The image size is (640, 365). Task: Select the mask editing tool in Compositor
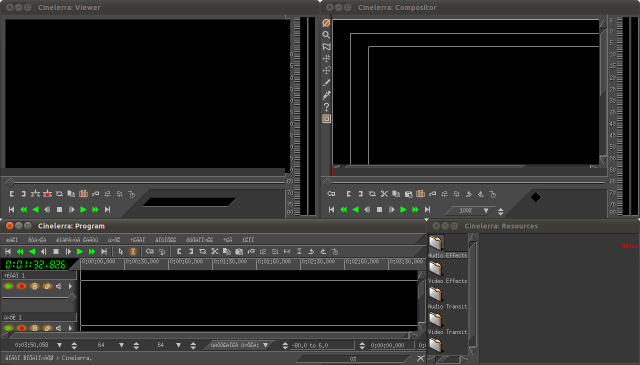[326, 47]
